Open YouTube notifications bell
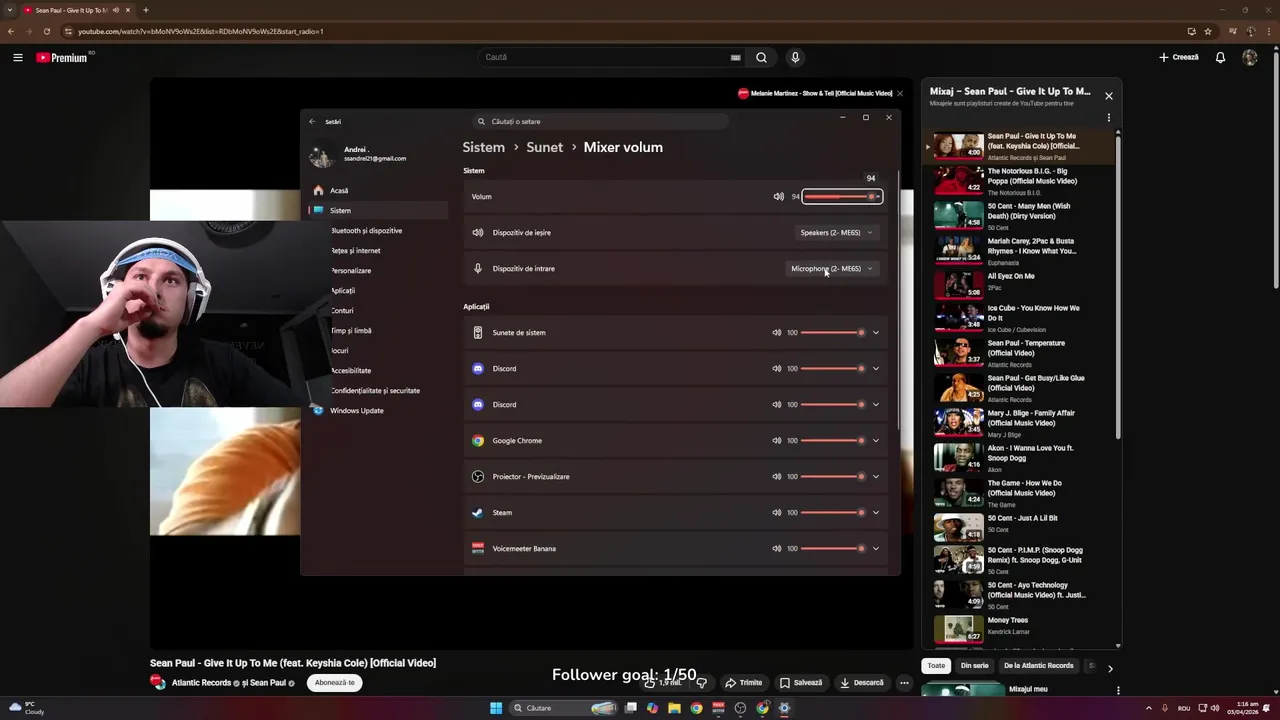Screen dimensions: 1280x720 1220,58
